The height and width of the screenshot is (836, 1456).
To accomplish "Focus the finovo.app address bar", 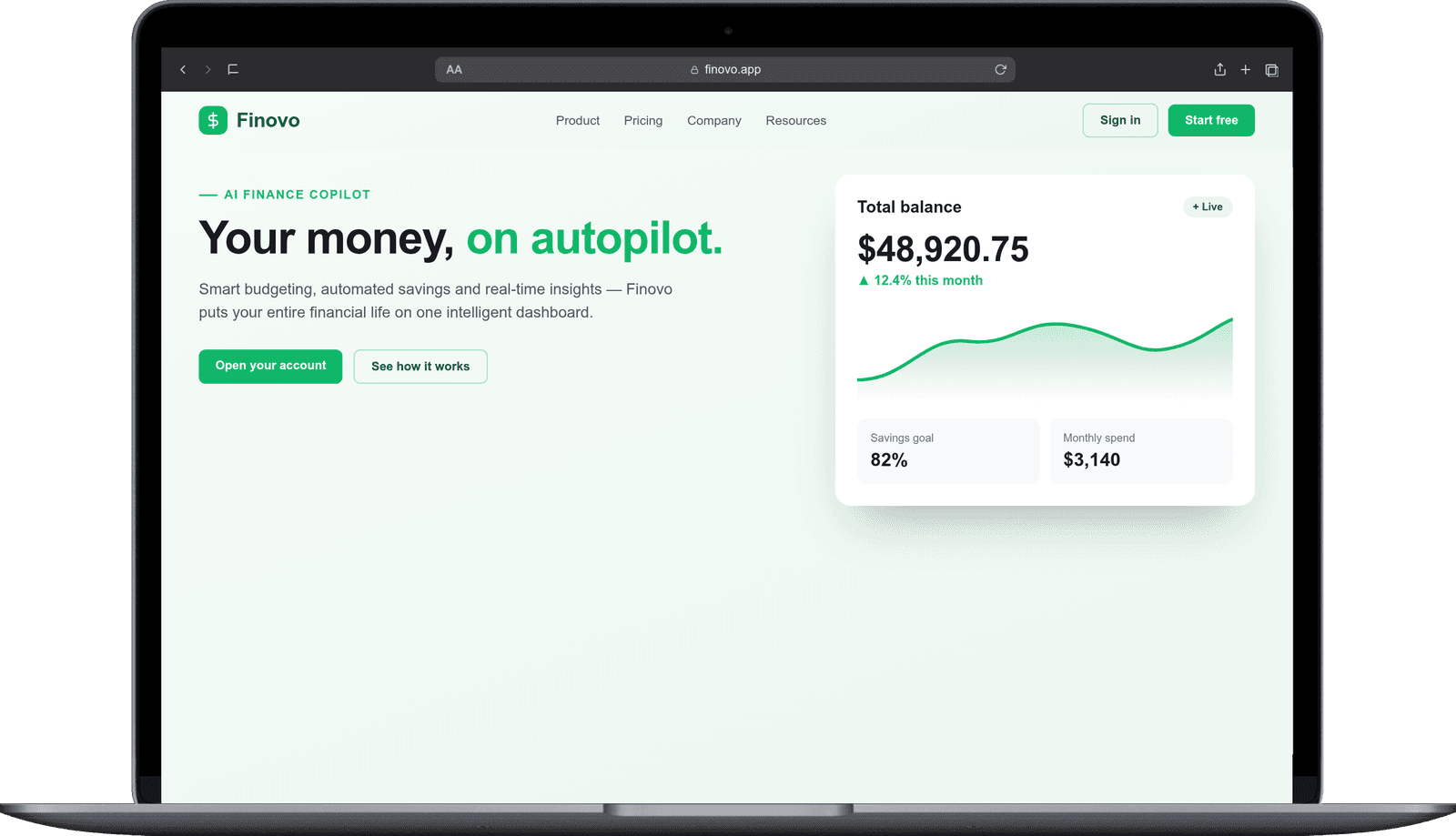I will point(725,69).
